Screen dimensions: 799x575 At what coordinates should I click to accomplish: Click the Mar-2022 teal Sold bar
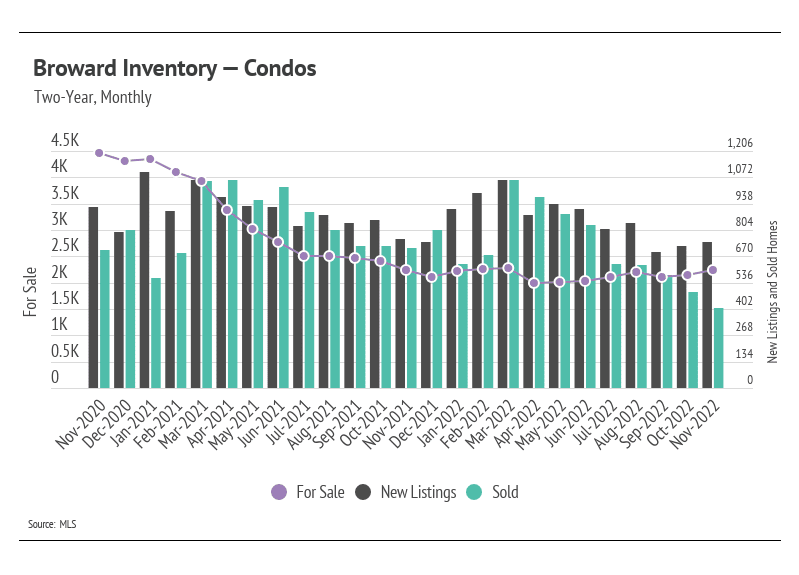pos(514,284)
